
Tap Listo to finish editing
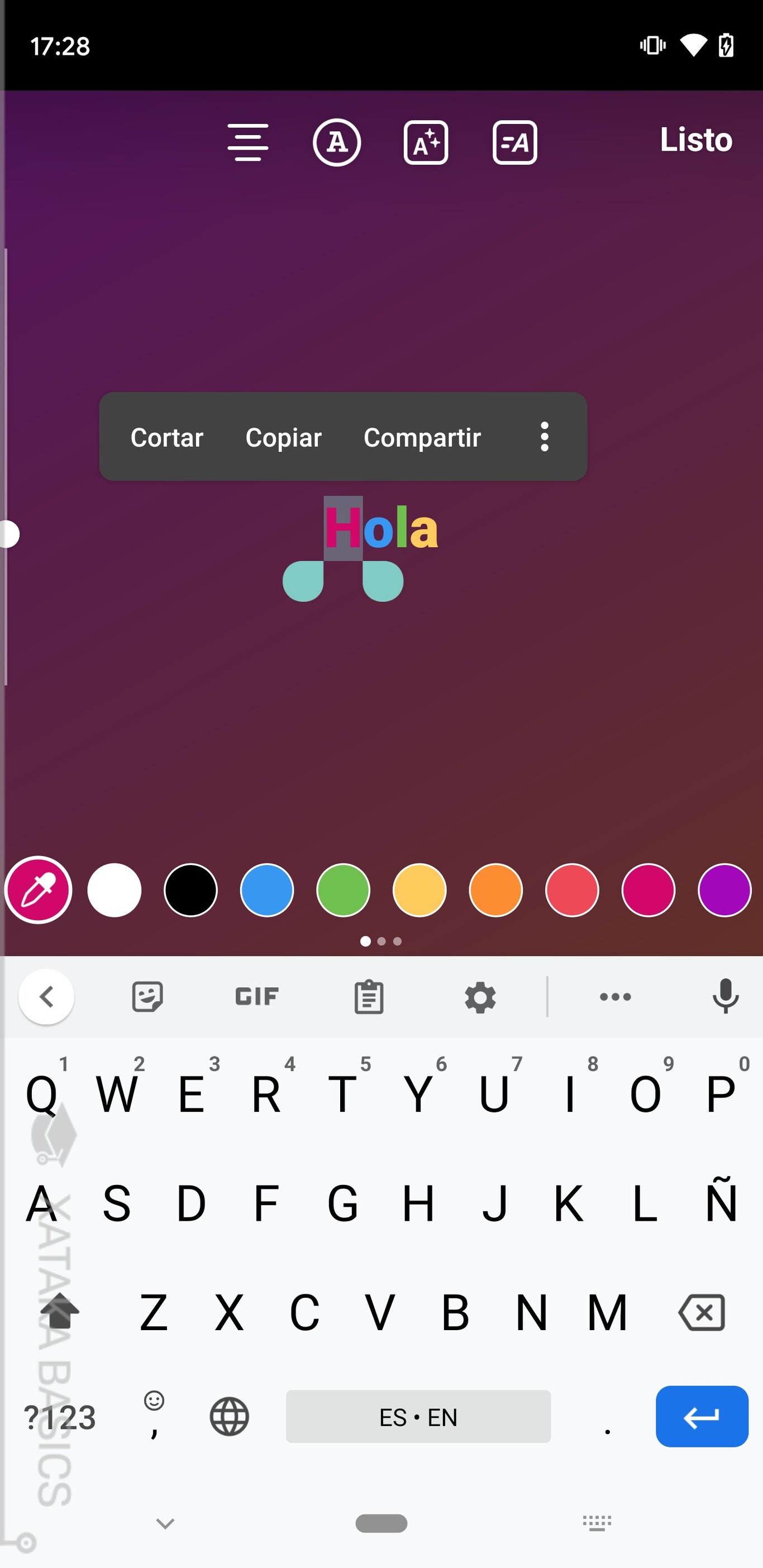(695, 140)
